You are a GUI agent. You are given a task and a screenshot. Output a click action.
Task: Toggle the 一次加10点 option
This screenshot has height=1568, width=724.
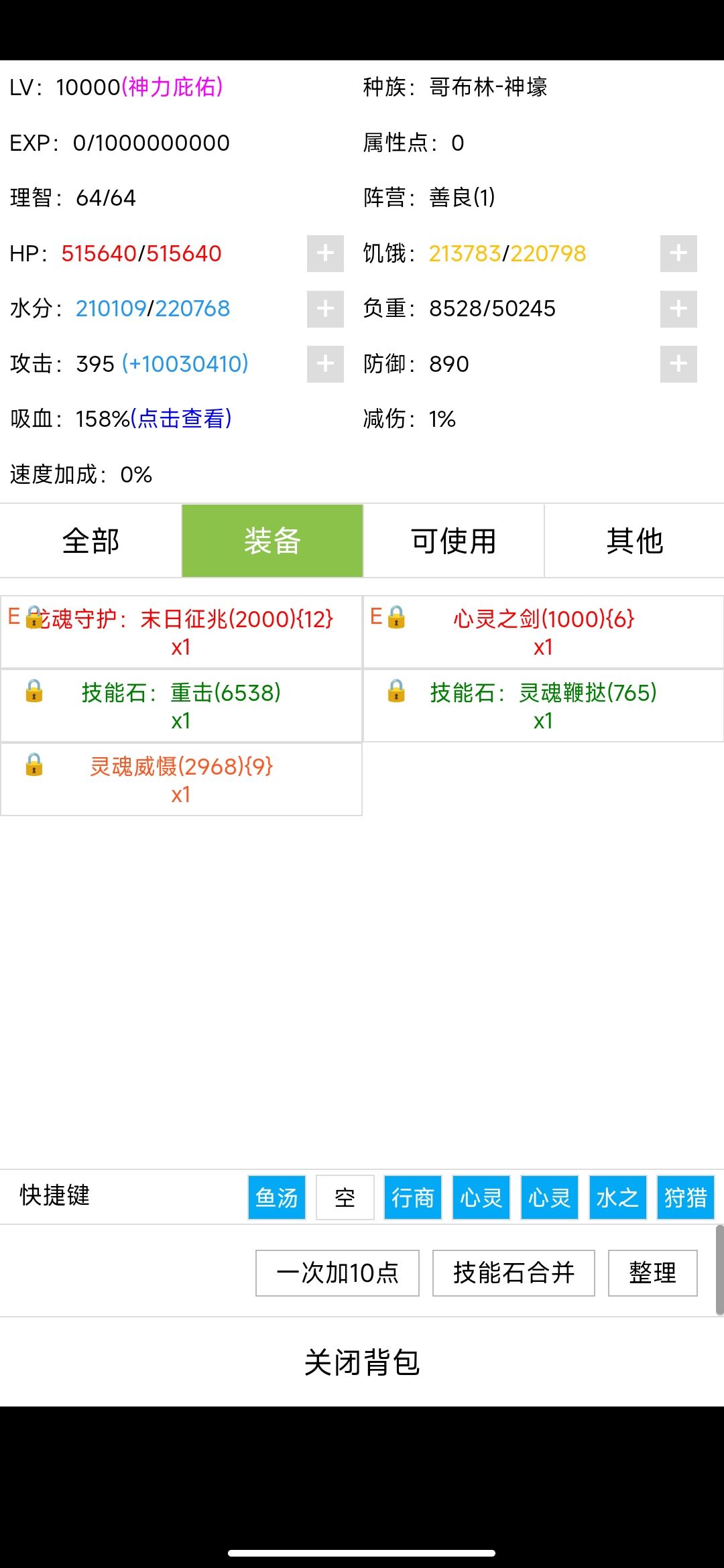coord(337,1273)
